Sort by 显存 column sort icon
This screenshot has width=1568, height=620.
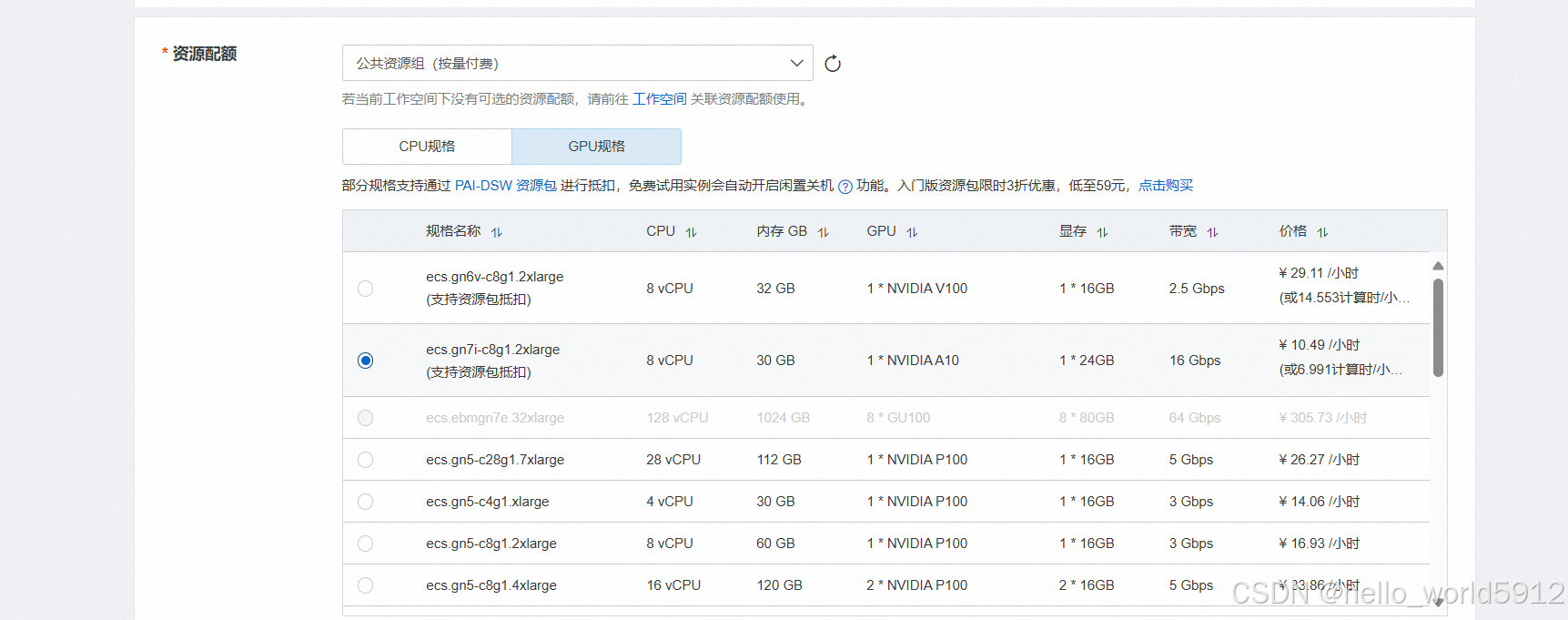(1102, 232)
